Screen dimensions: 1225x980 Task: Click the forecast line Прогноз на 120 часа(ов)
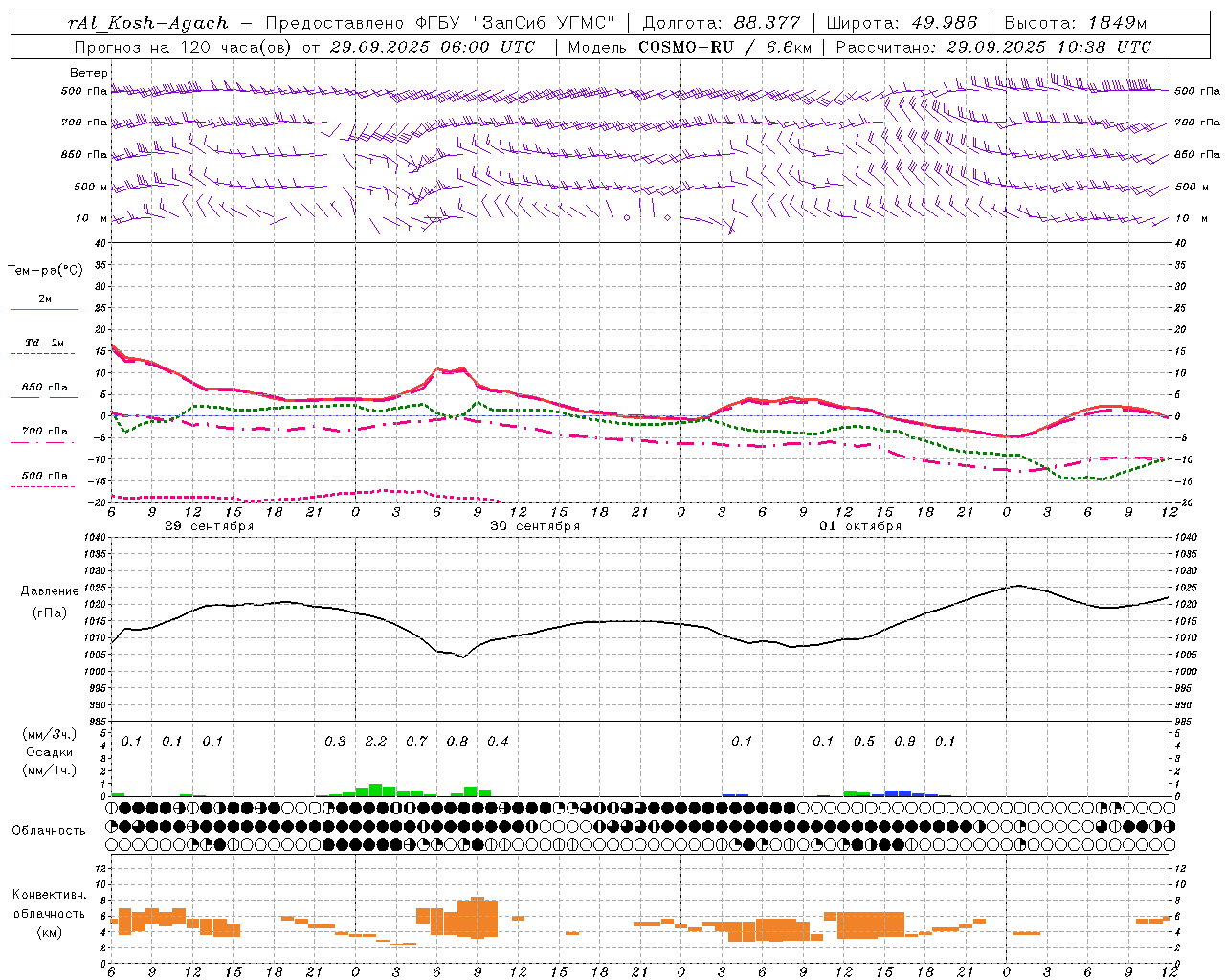(x=182, y=47)
